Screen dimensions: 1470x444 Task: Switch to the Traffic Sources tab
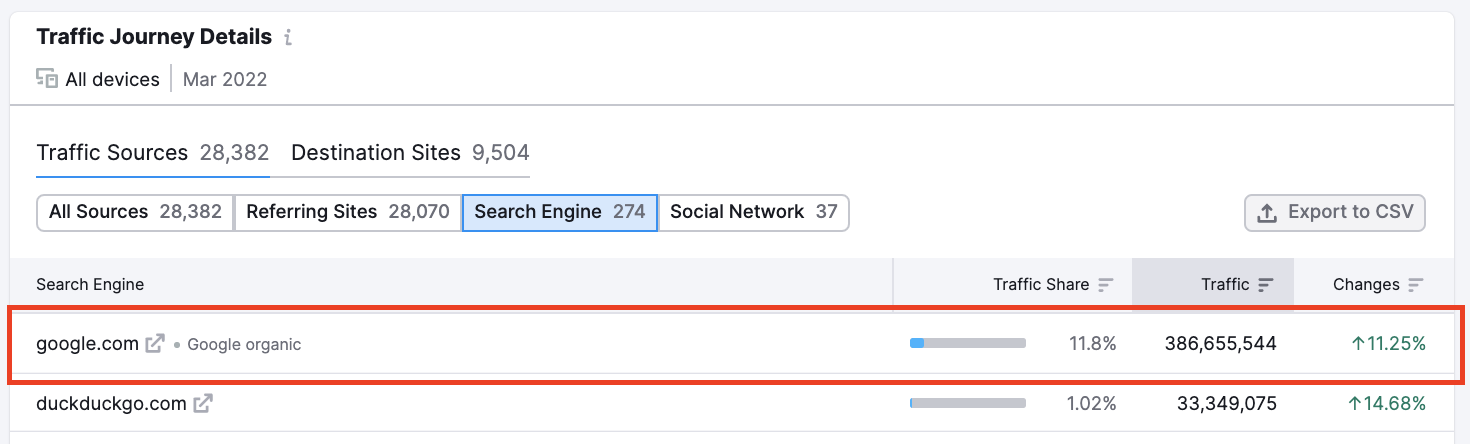point(152,153)
